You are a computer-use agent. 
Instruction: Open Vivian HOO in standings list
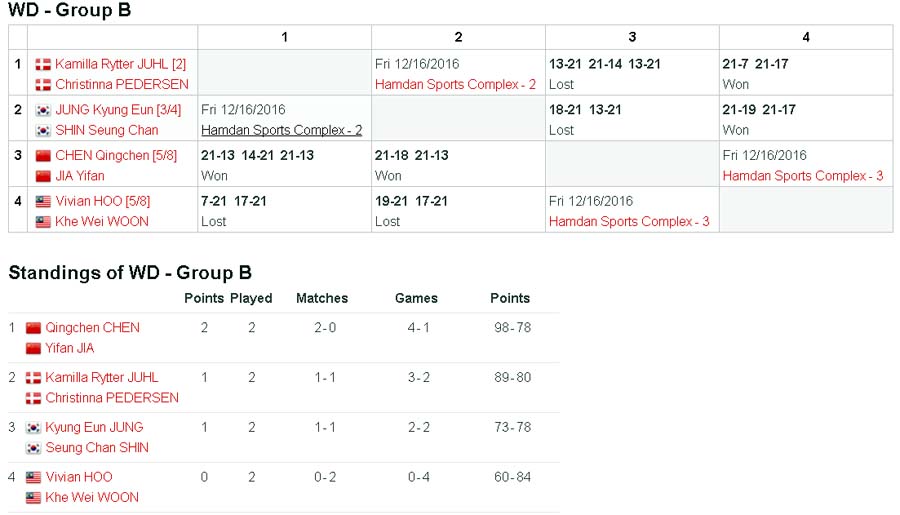coord(78,477)
